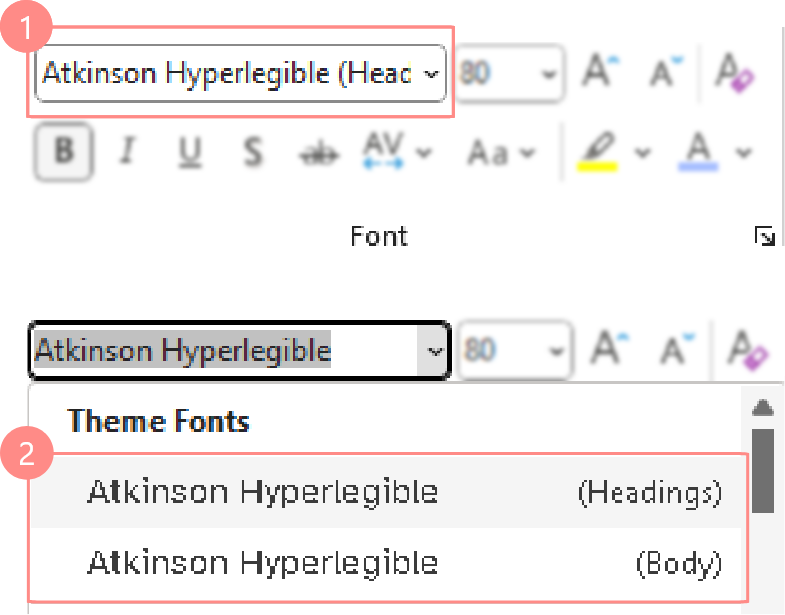Viewport: 785px width, 615px height.
Task: Click the Theme Fonts header text
Action: point(158,421)
